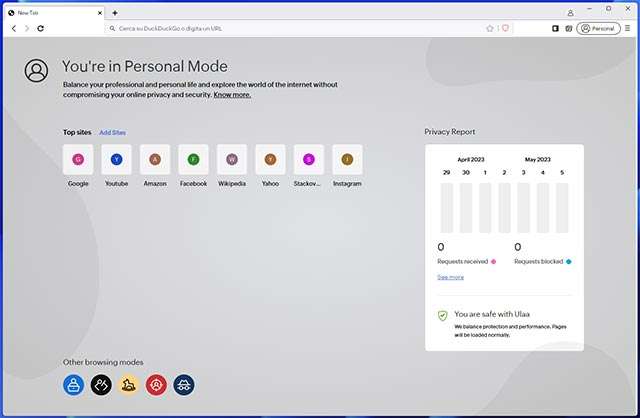Open the hamburger main menu
This screenshot has width=640, height=418.
627,28
